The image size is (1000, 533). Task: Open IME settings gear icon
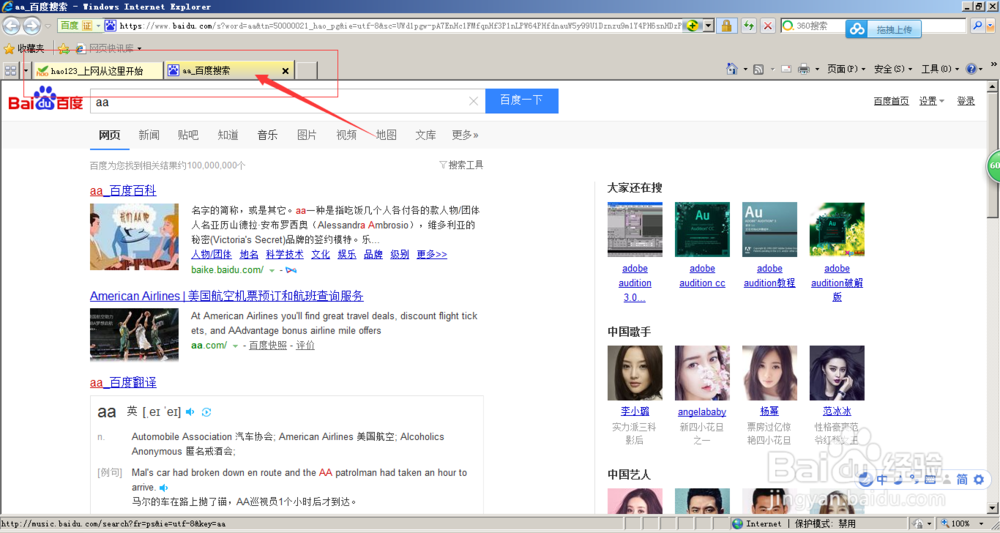980,479
